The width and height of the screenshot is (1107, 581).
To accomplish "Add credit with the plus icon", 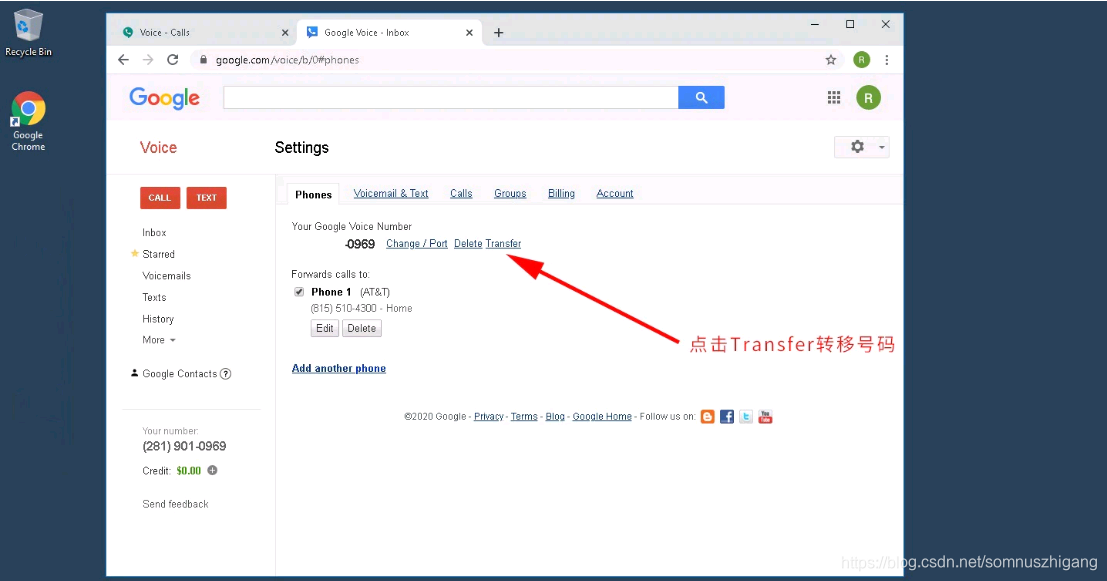I will (213, 470).
